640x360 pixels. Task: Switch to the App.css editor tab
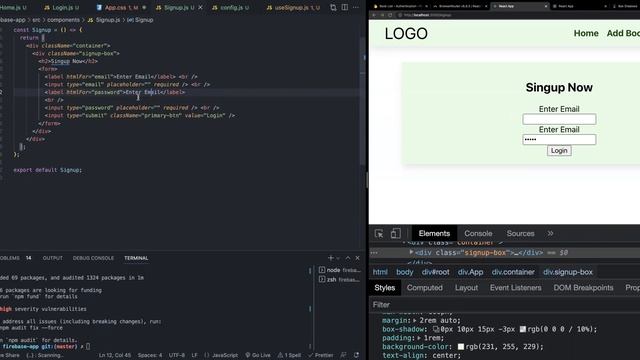pos(121,7)
